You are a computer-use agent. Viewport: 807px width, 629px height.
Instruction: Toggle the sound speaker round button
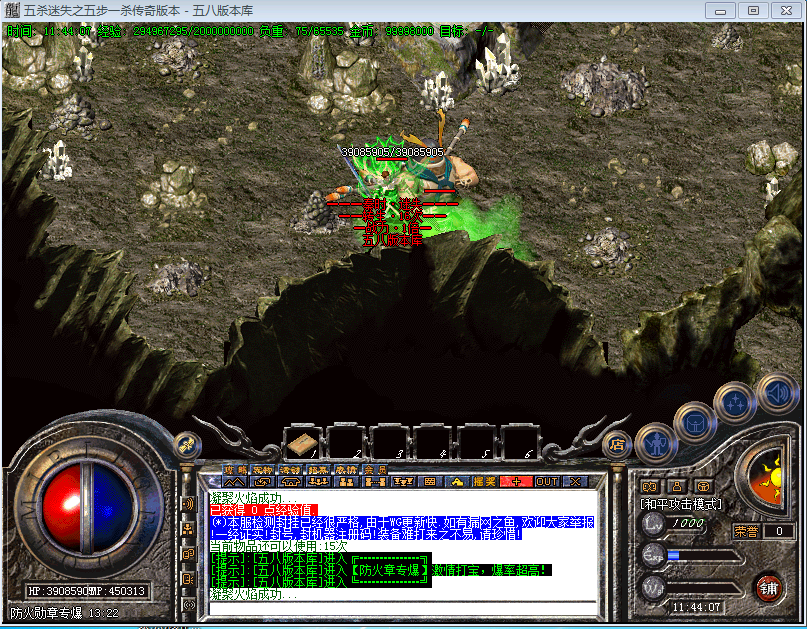pyautogui.click(x=777, y=393)
